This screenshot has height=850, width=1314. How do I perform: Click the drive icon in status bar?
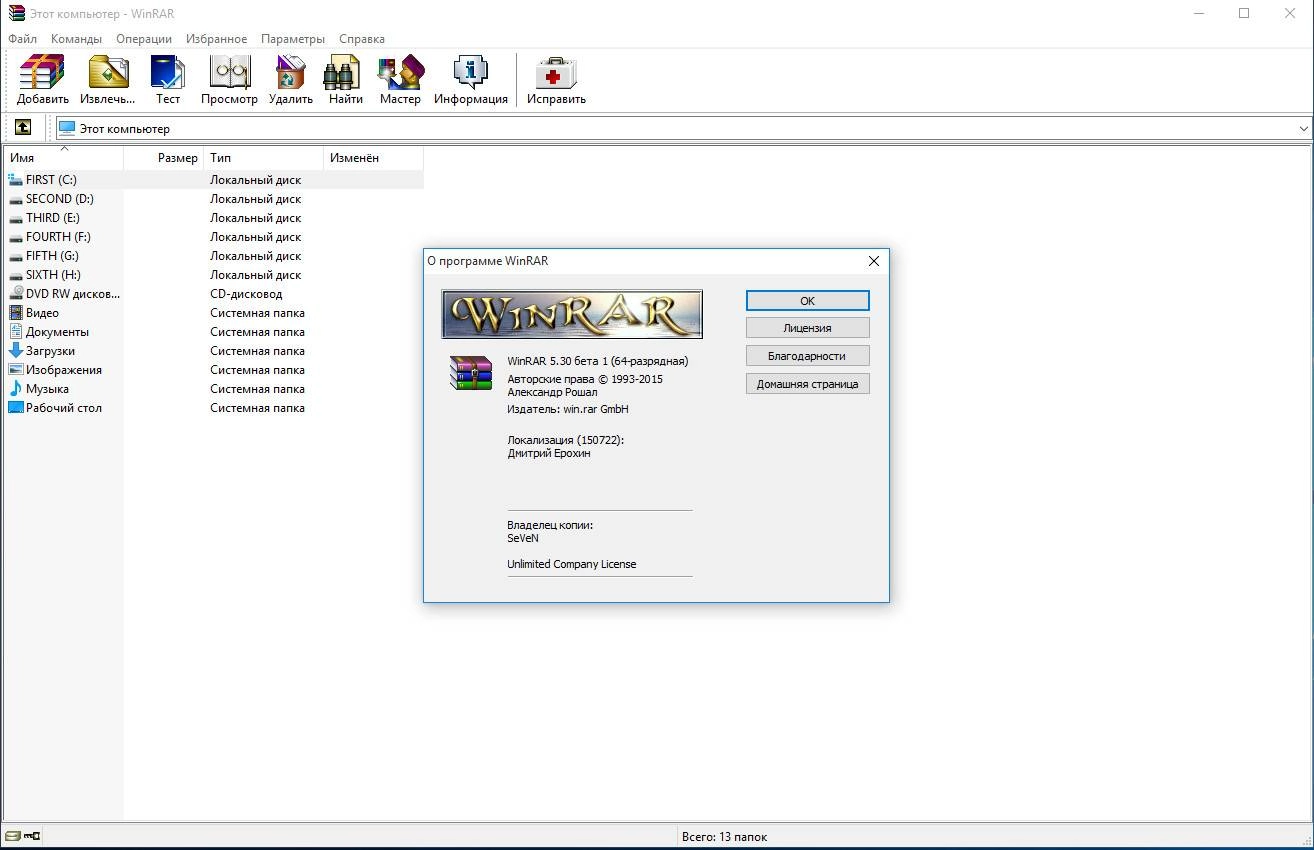(x=12, y=836)
